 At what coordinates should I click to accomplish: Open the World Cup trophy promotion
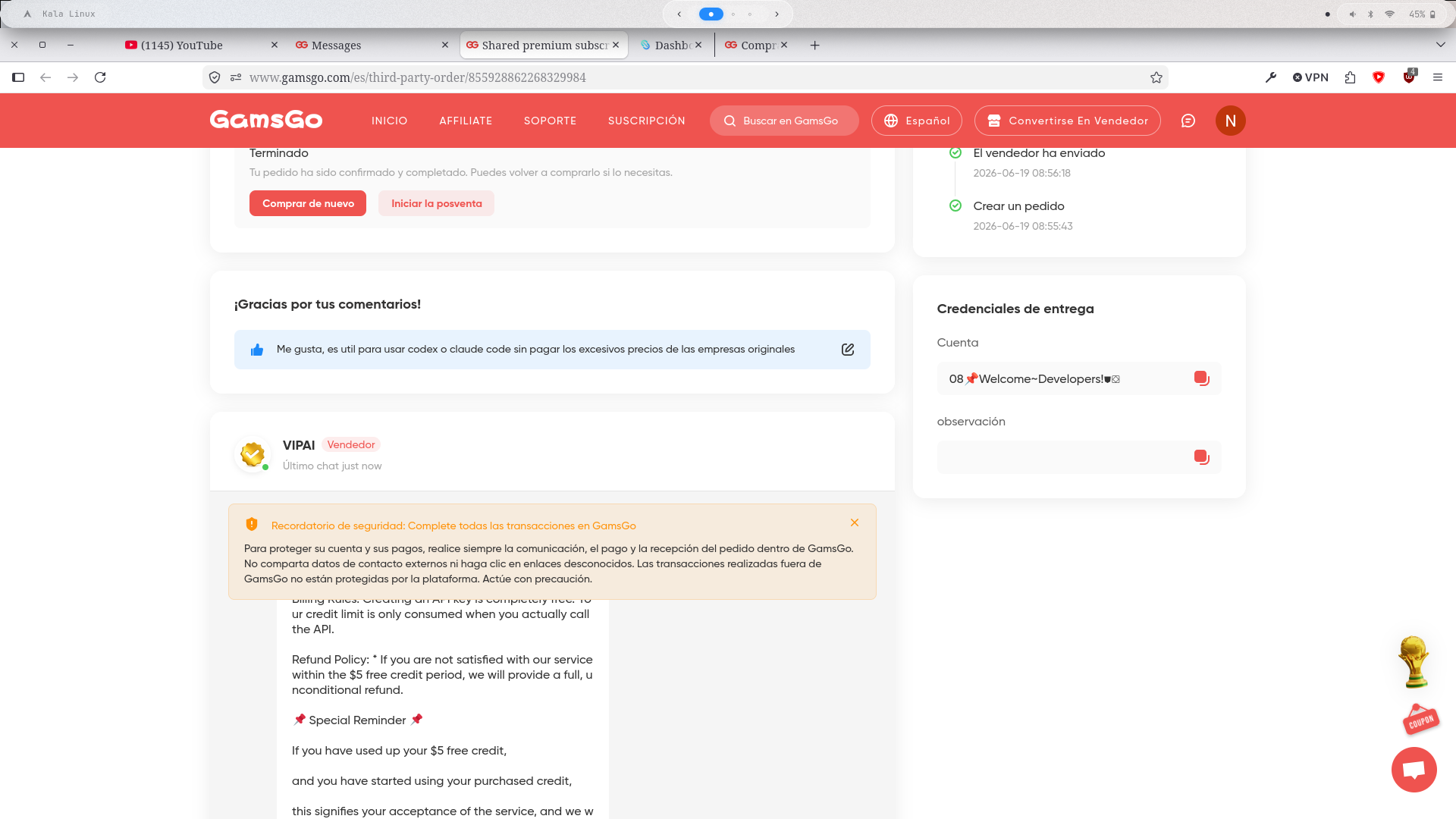1414,662
